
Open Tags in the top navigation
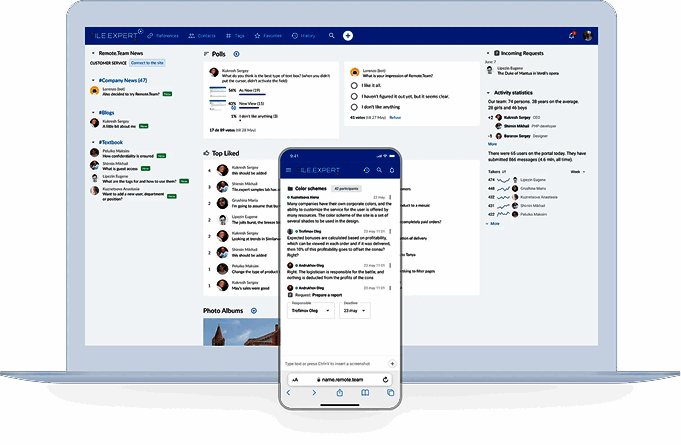tap(235, 36)
